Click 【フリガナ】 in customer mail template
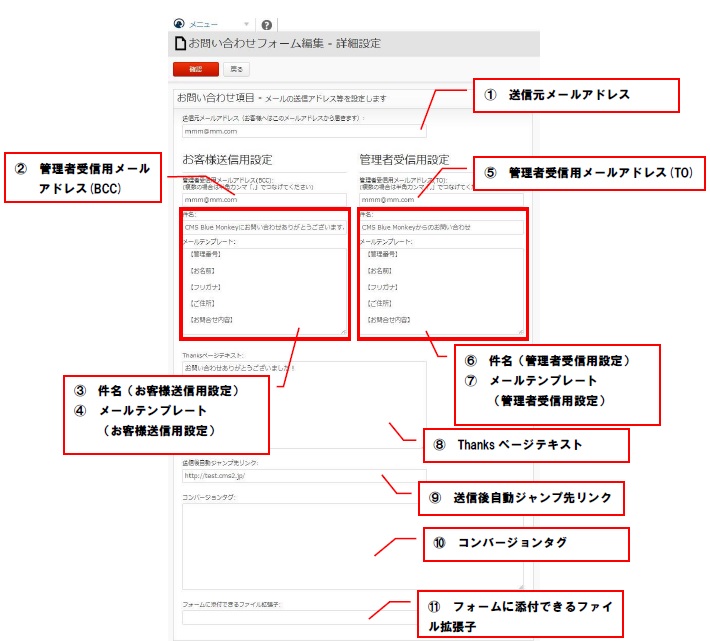 point(206,287)
